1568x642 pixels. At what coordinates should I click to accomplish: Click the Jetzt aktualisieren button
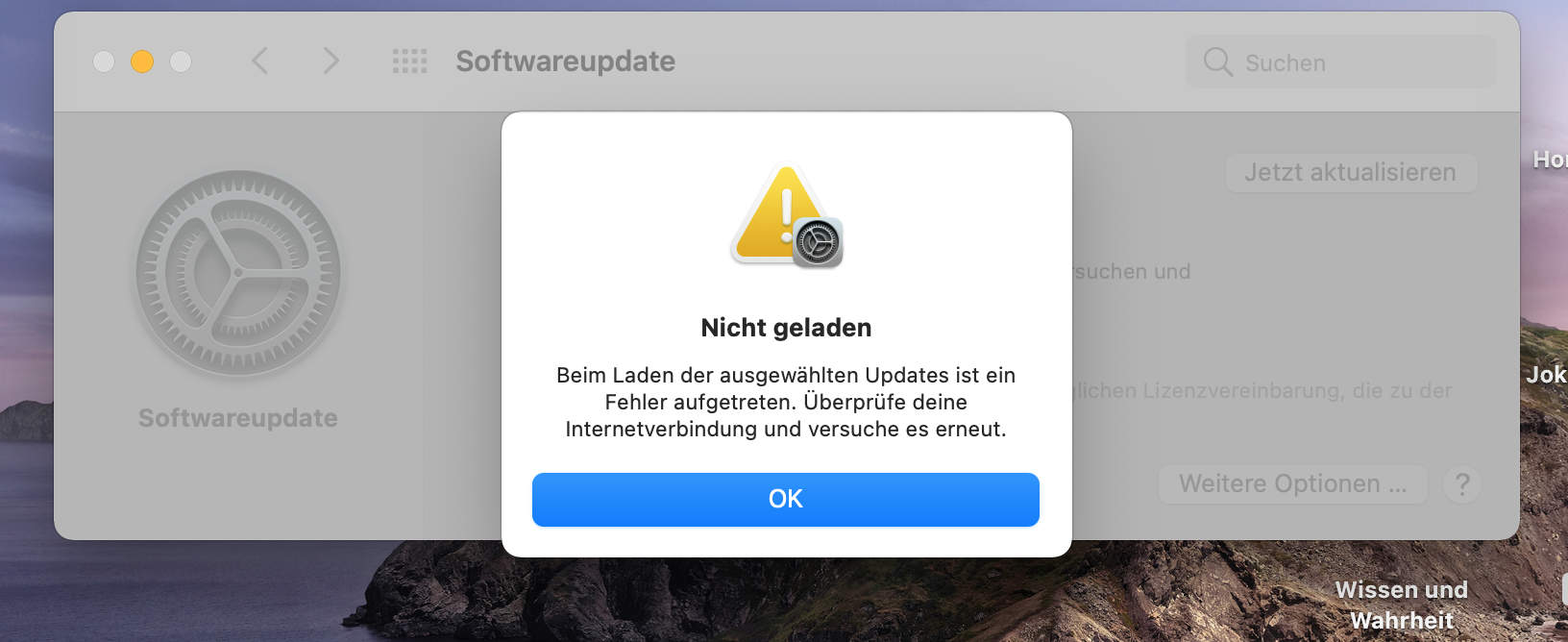click(1351, 172)
